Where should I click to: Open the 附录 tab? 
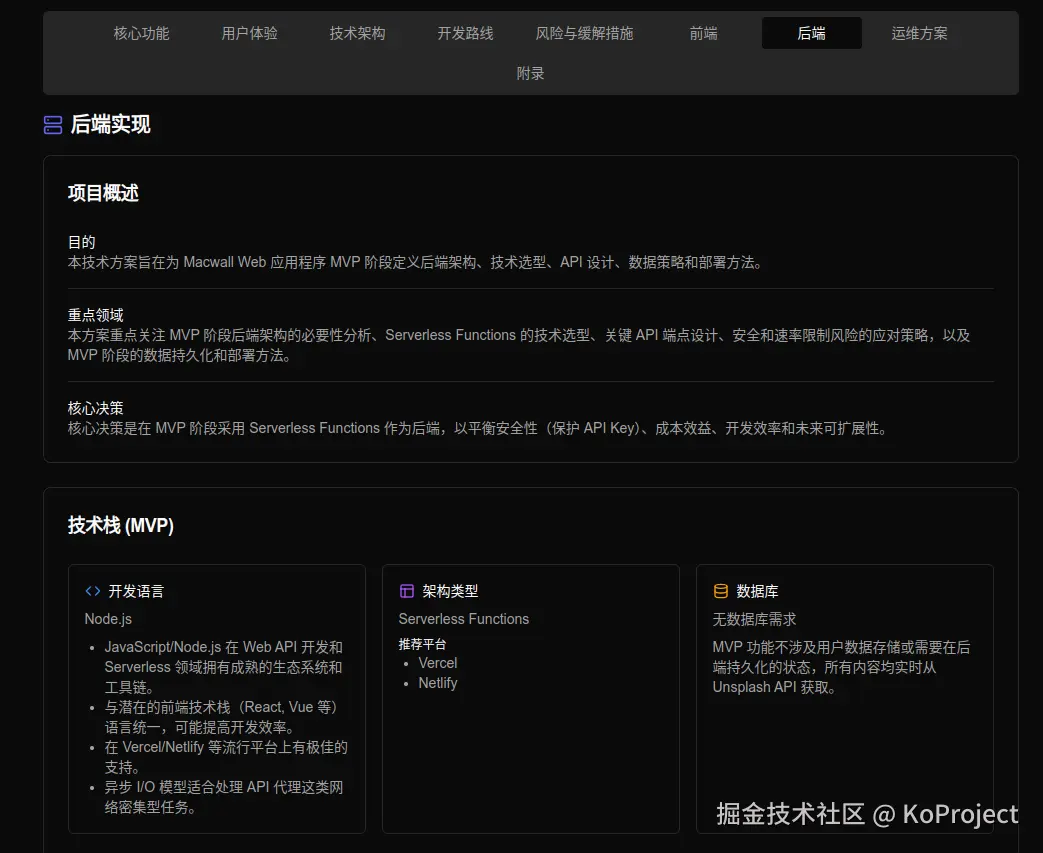point(530,72)
